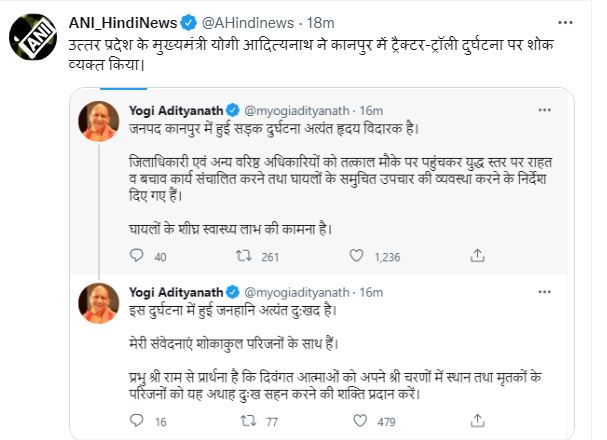The height and width of the screenshot is (440, 607).
Task: Click verified badge on second Yogi Adityanath tweet
Action: coord(233,292)
